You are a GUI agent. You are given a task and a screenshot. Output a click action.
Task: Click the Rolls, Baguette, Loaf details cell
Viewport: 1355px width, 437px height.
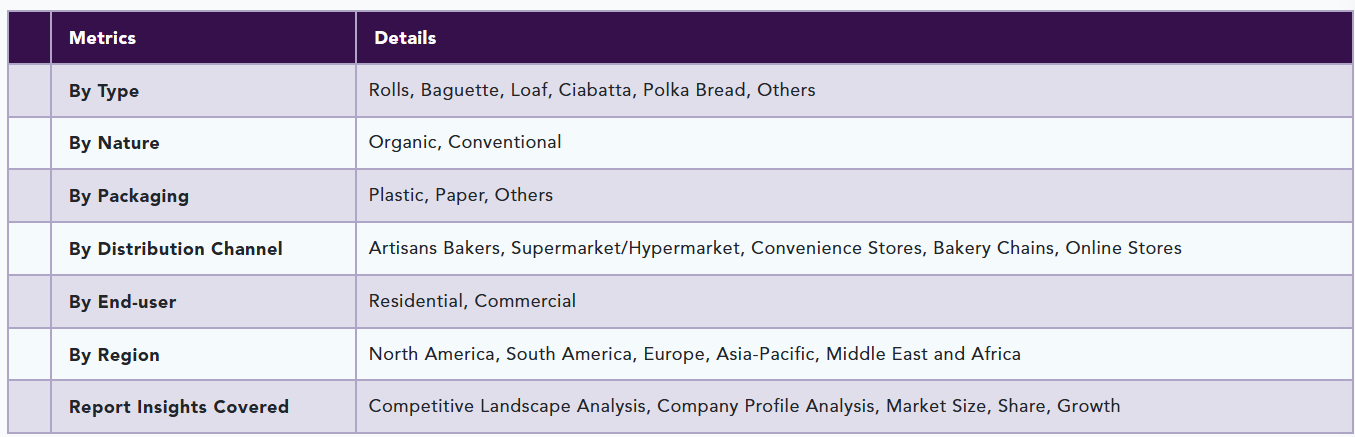[x=591, y=90]
